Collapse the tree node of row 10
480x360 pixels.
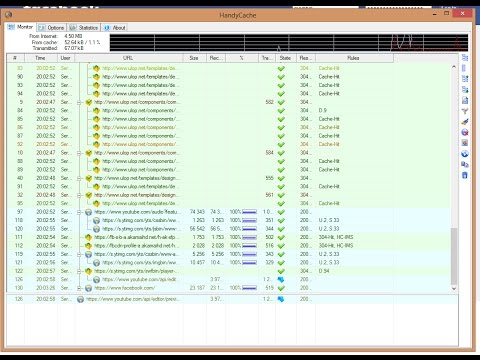(79, 153)
